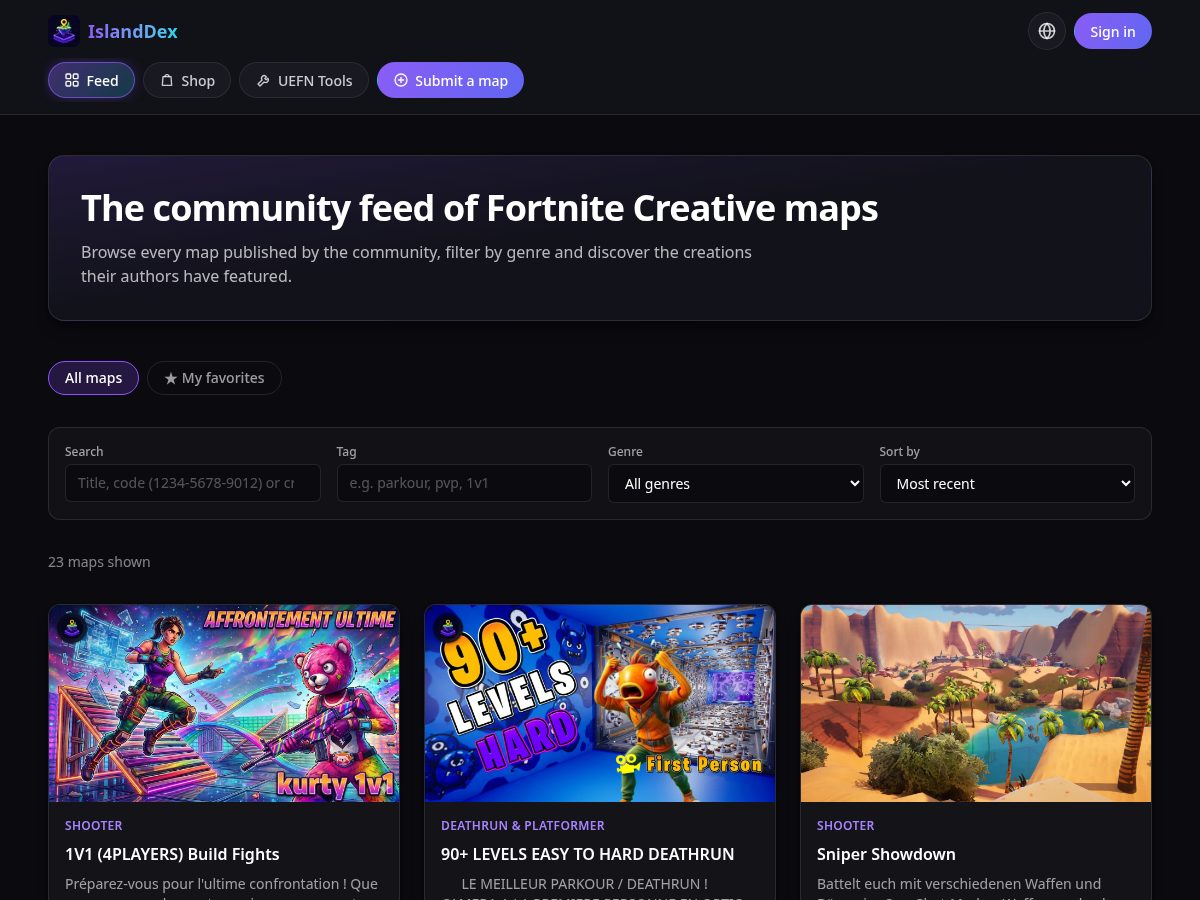The image size is (1200, 900).
Task: Open the Sort by Most recent dropdown
Action: 1007,483
